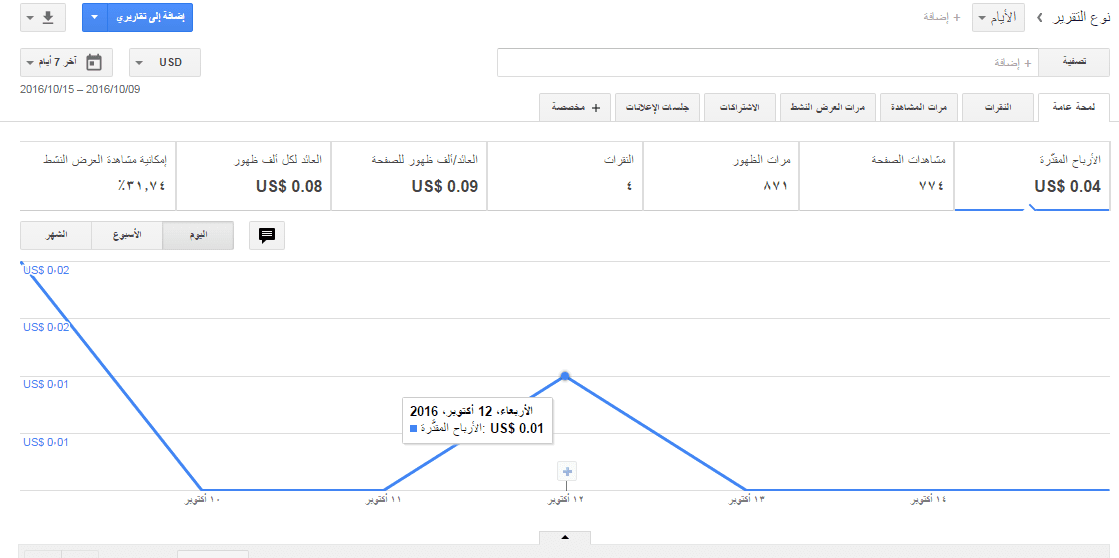Click the chart annotations speech bubble icon
The image size is (1119, 558).
tap(267, 236)
